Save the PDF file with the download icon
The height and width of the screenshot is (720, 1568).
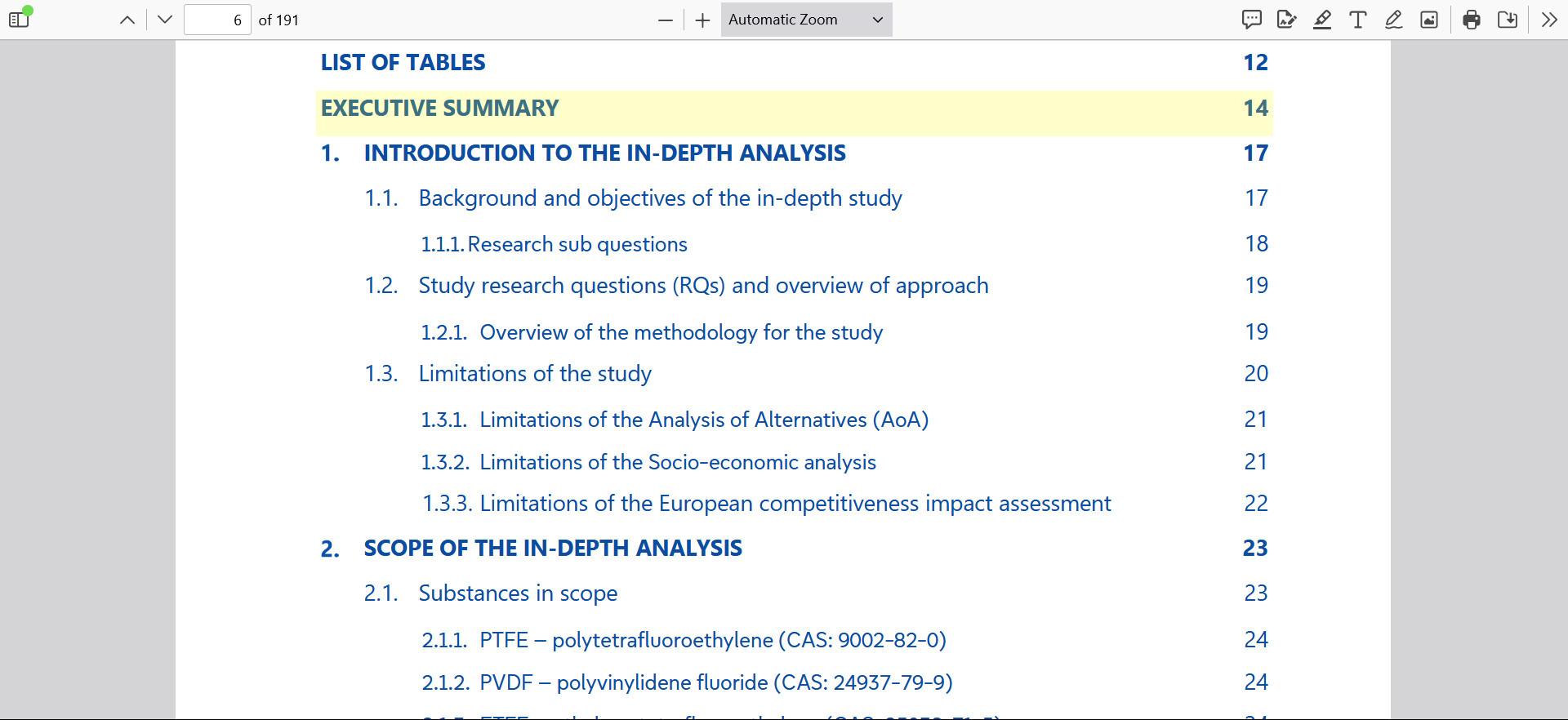point(1508,20)
